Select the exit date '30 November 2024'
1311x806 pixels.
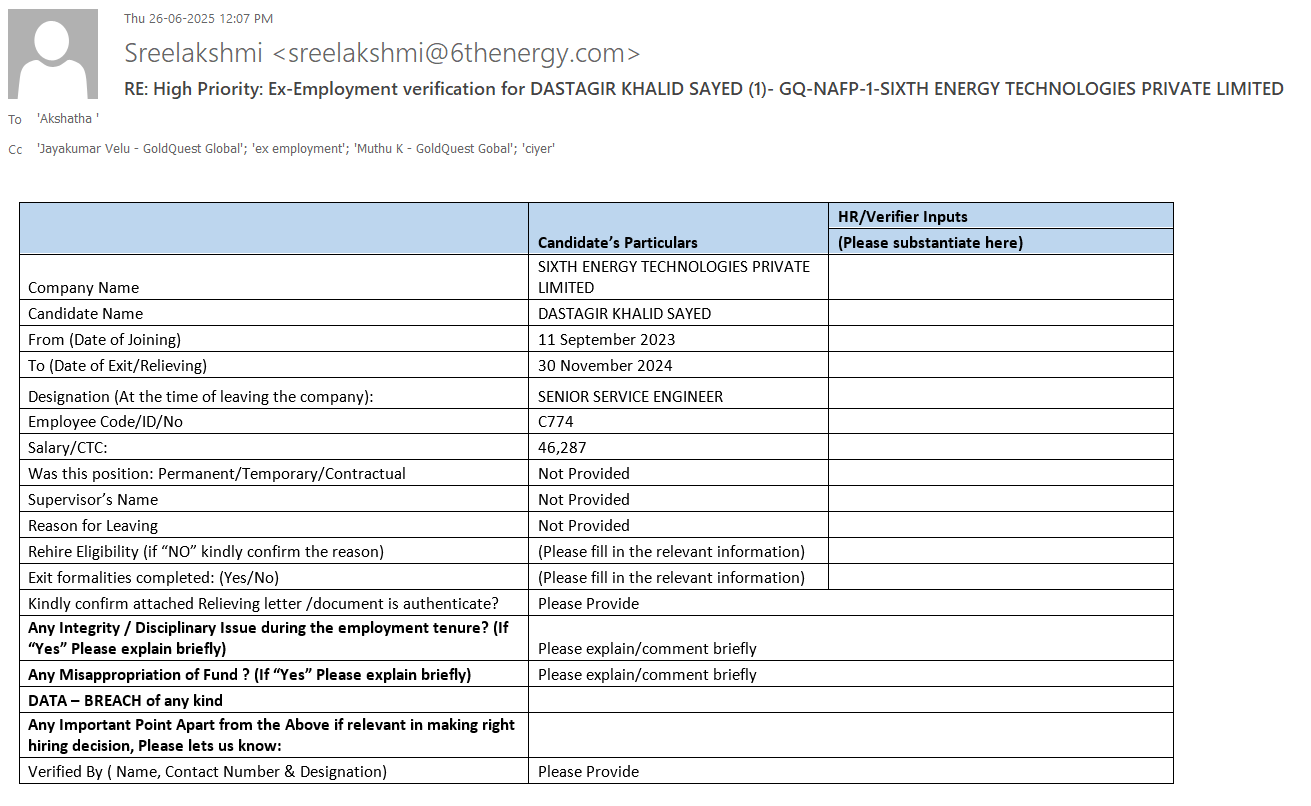click(605, 366)
